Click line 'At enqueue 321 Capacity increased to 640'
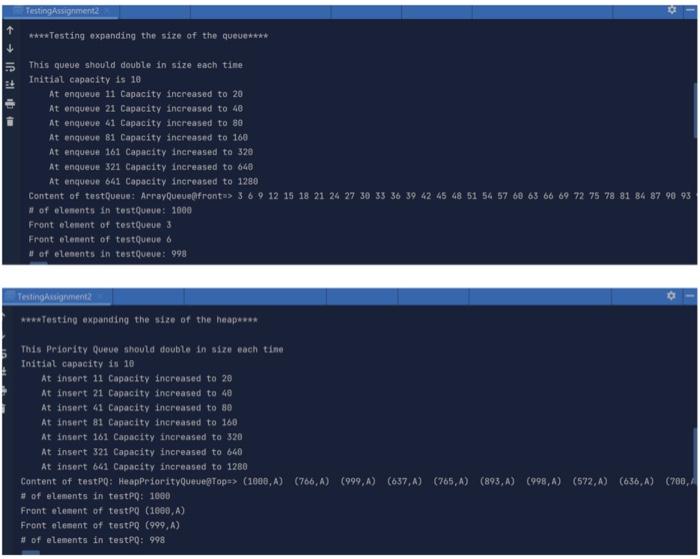Image resolution: width=700 pixels, height=559 pixels. tap(151, 167)
